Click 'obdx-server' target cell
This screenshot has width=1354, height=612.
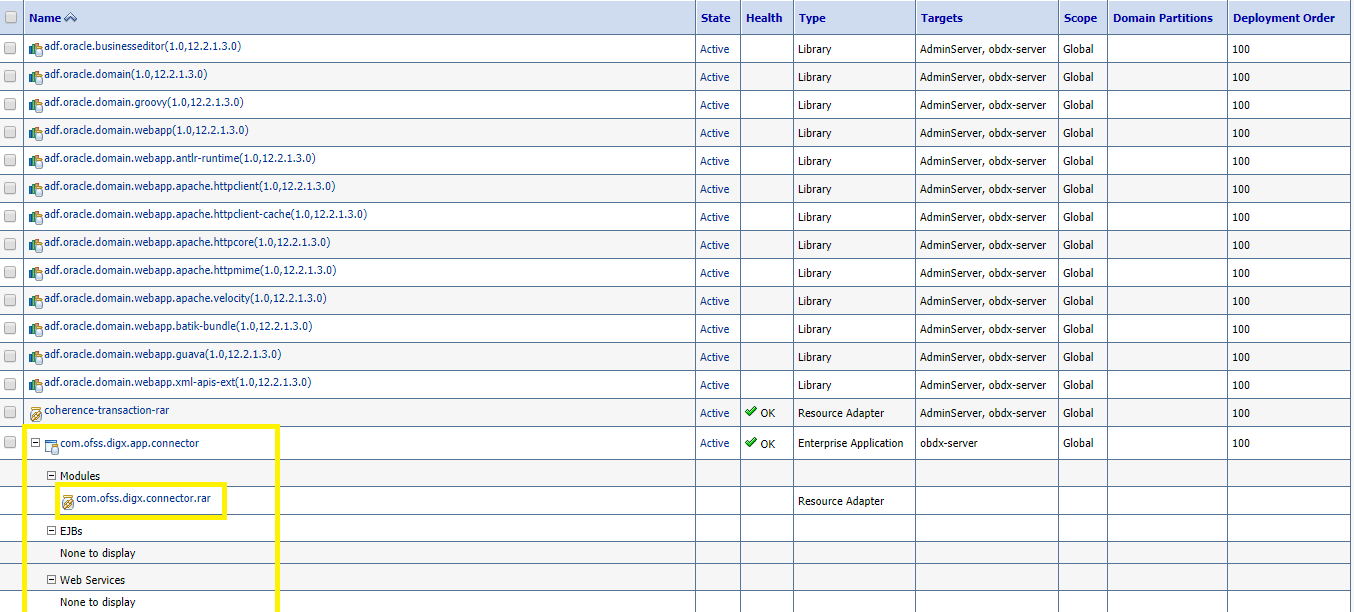(x=949, y=443)
